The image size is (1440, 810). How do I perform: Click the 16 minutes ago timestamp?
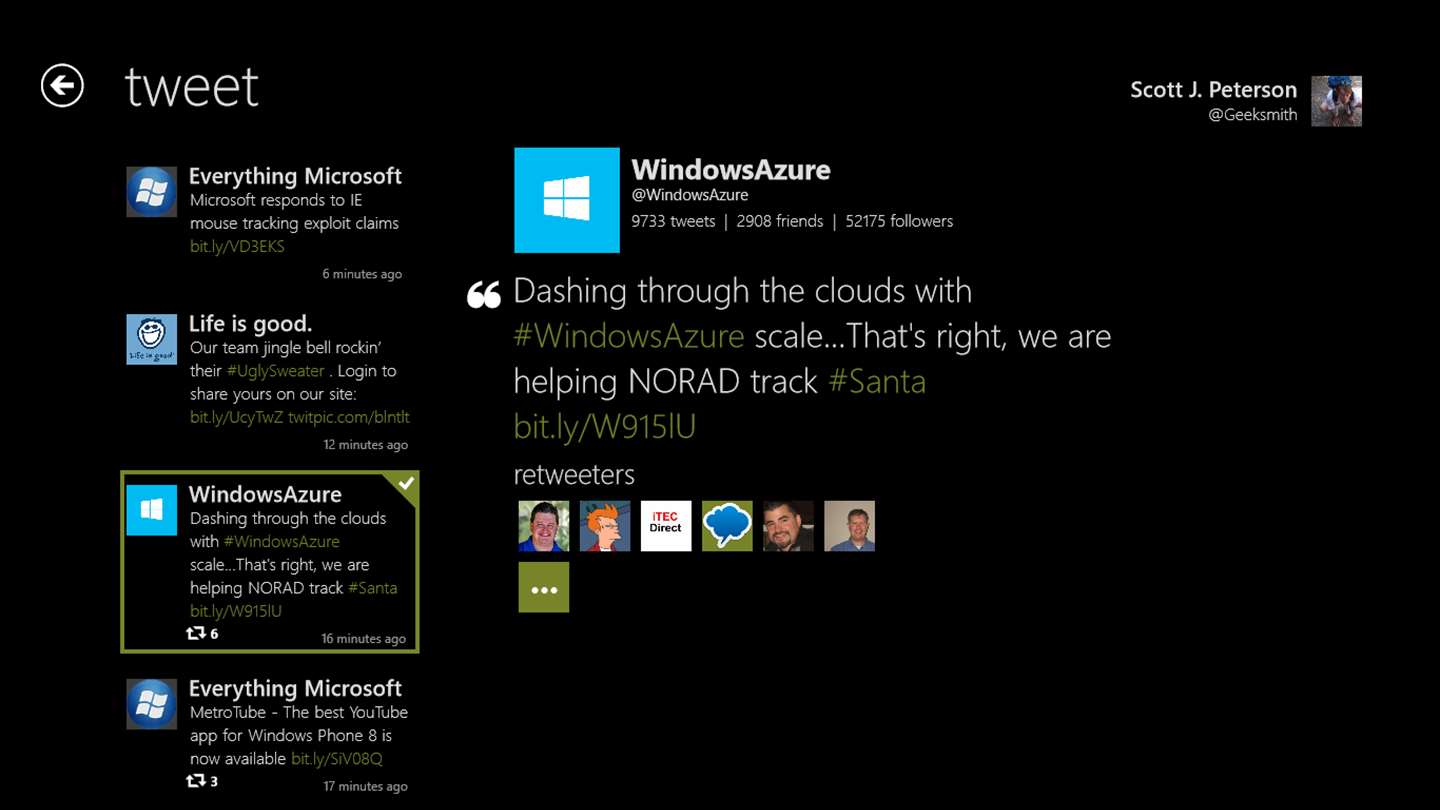pos(363,639)
